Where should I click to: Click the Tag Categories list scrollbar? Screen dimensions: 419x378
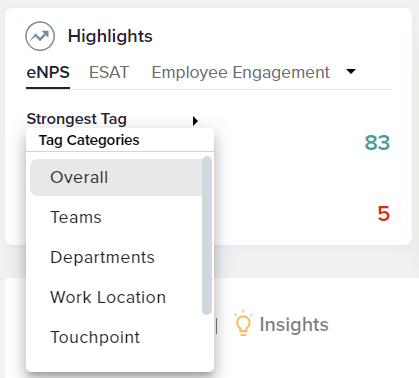(x=207, y=235)
